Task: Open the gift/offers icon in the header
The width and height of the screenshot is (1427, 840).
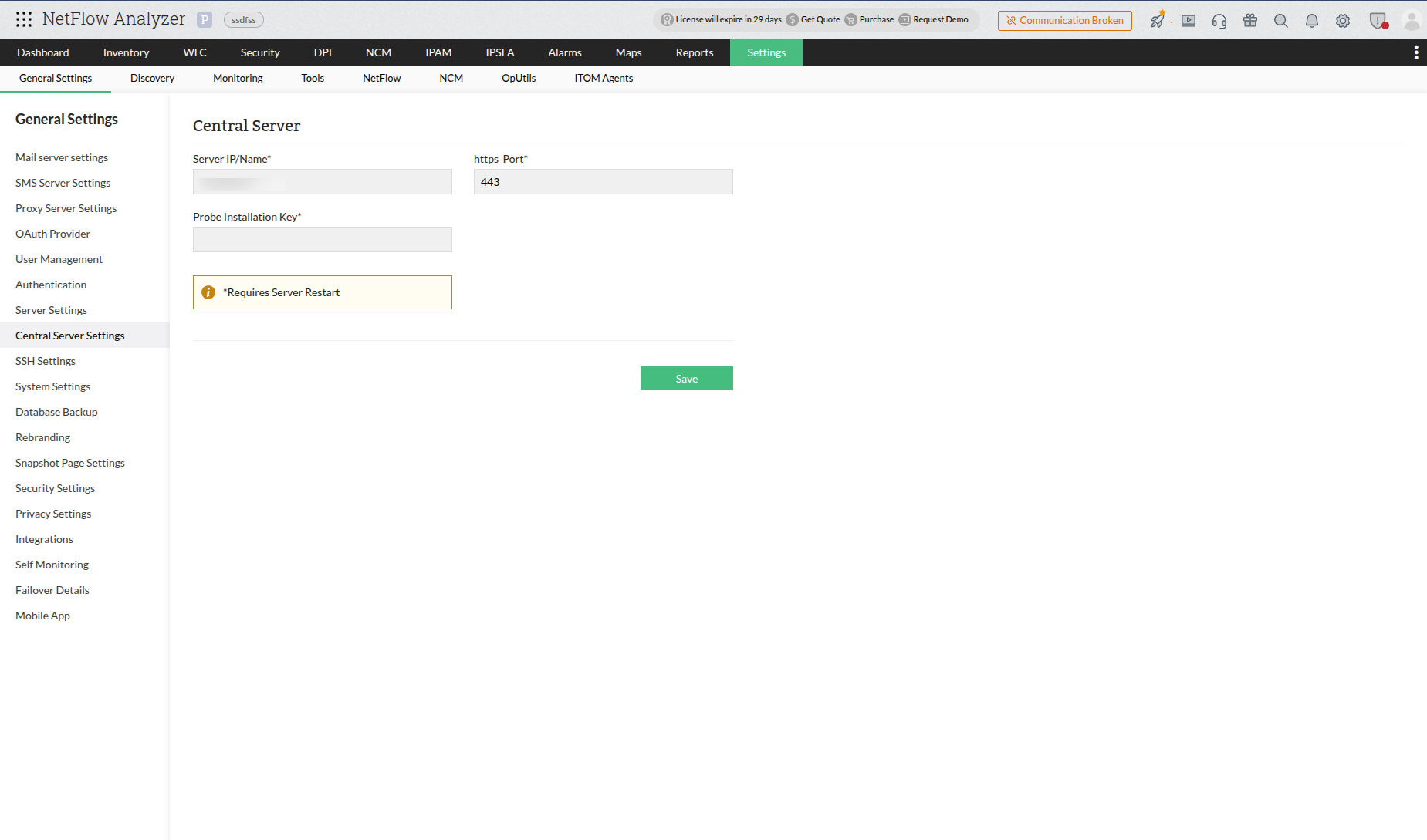Action: pos(1249,20)
